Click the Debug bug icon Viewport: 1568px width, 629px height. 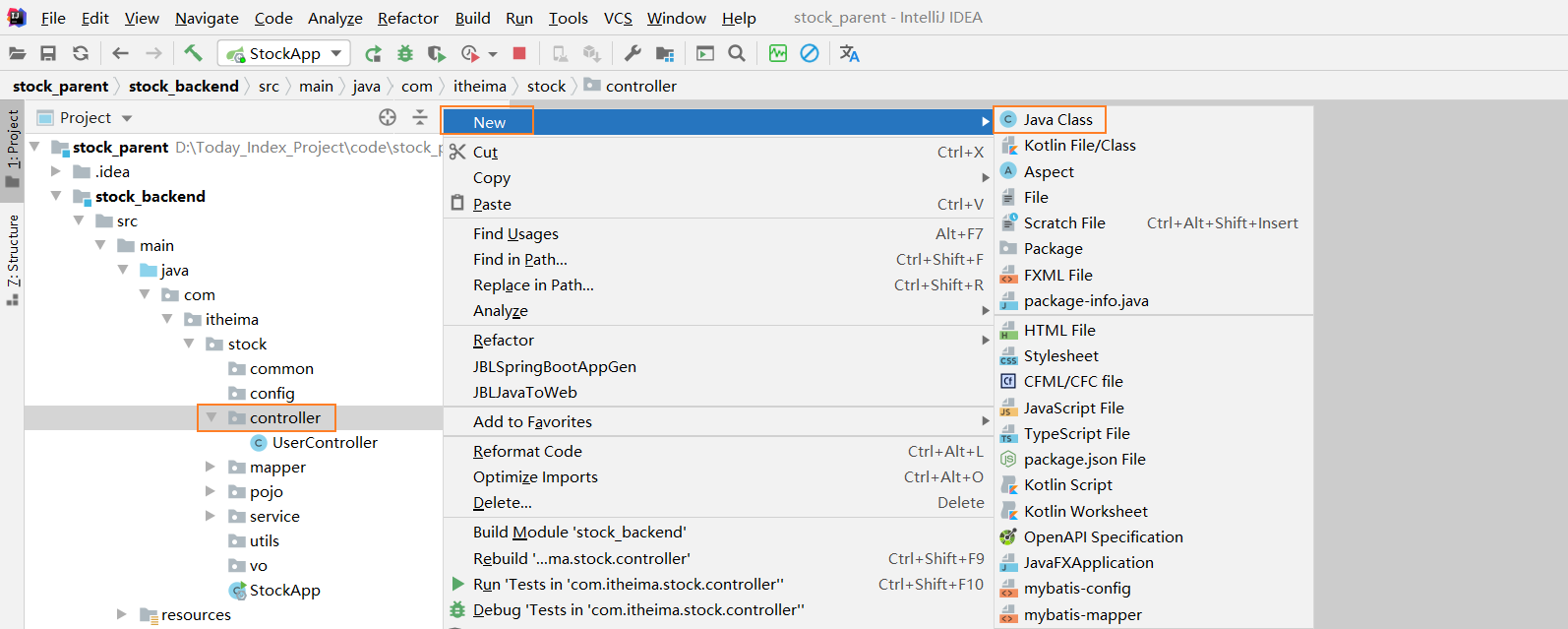[404, 53]
